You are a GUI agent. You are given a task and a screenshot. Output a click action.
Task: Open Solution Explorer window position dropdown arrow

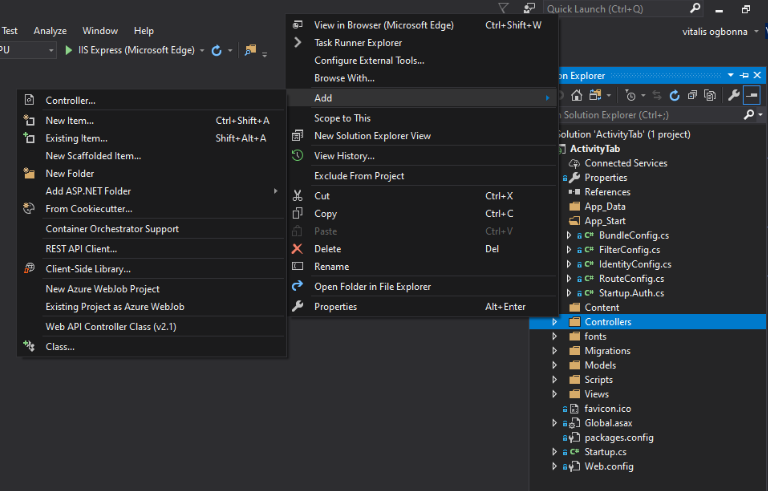(730, 75)
